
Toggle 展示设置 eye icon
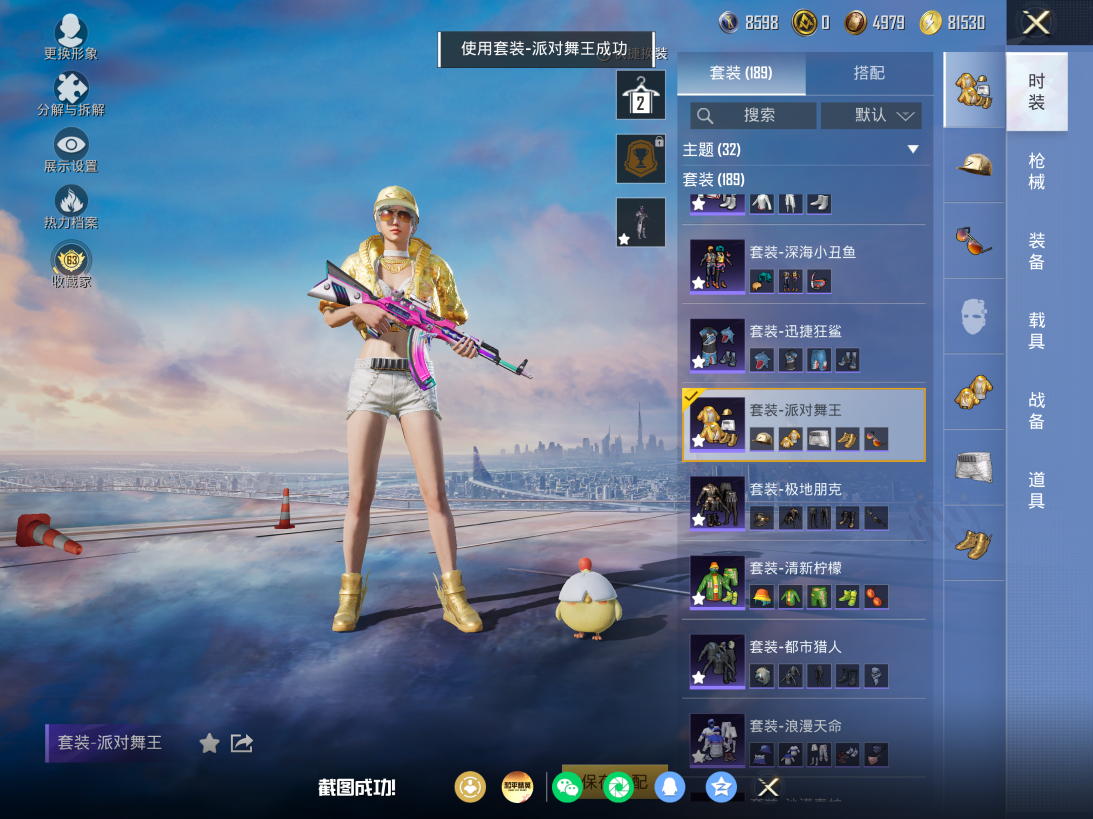tap(70, 151)
